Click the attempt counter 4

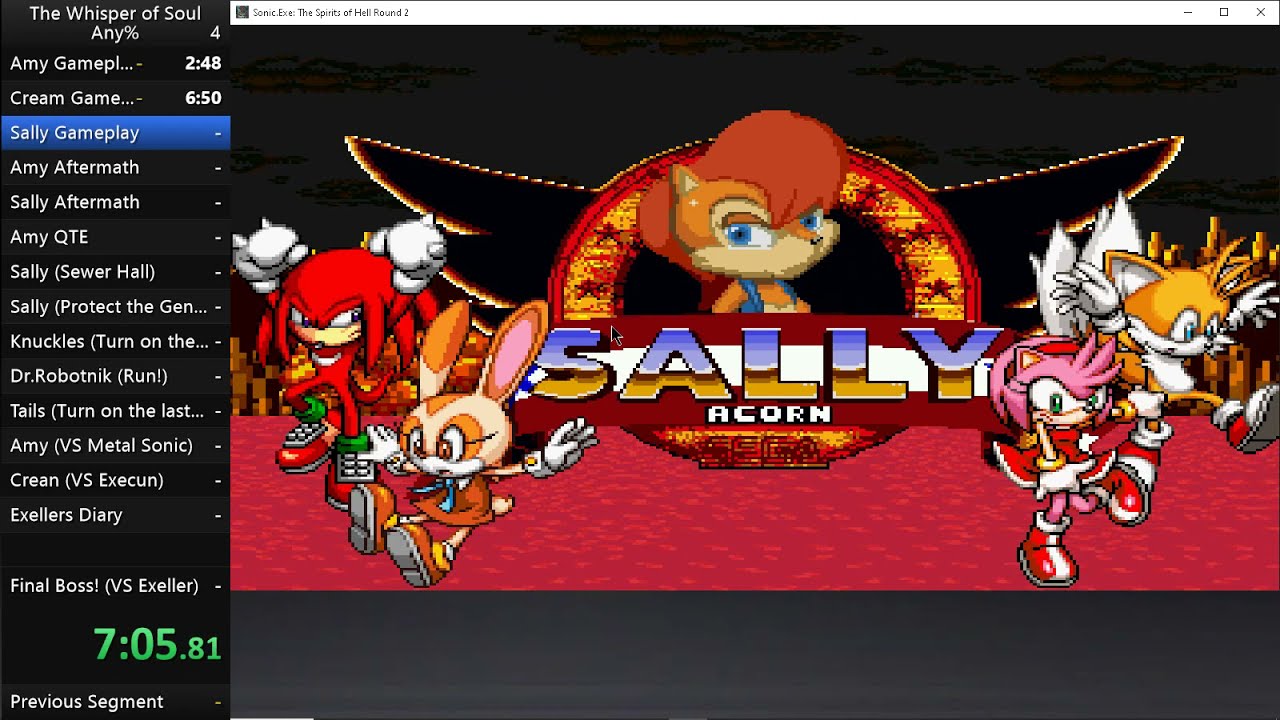tap(215, 33)
